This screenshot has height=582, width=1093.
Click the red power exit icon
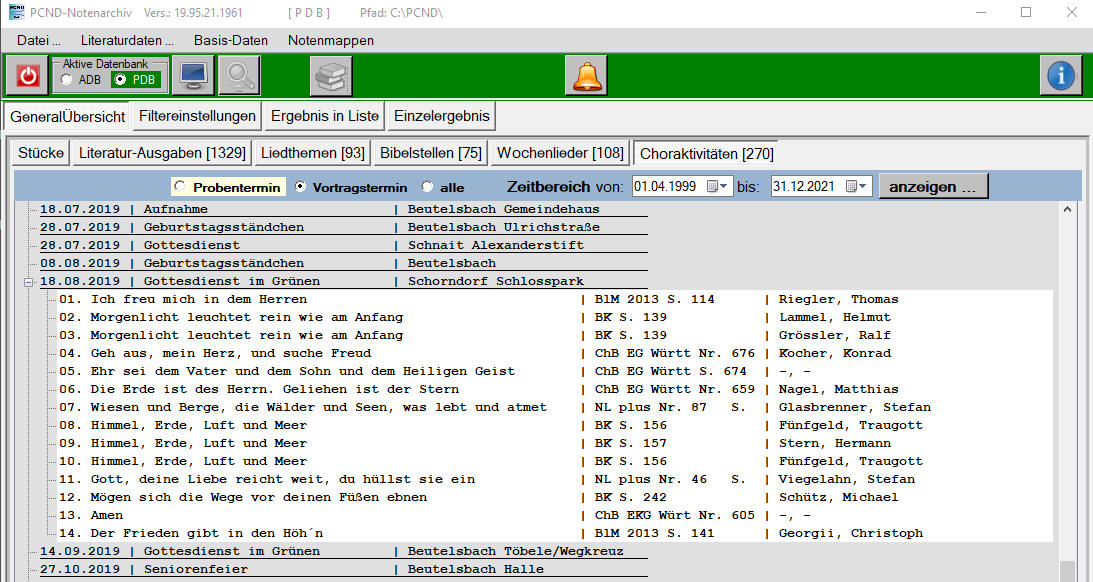26,75
